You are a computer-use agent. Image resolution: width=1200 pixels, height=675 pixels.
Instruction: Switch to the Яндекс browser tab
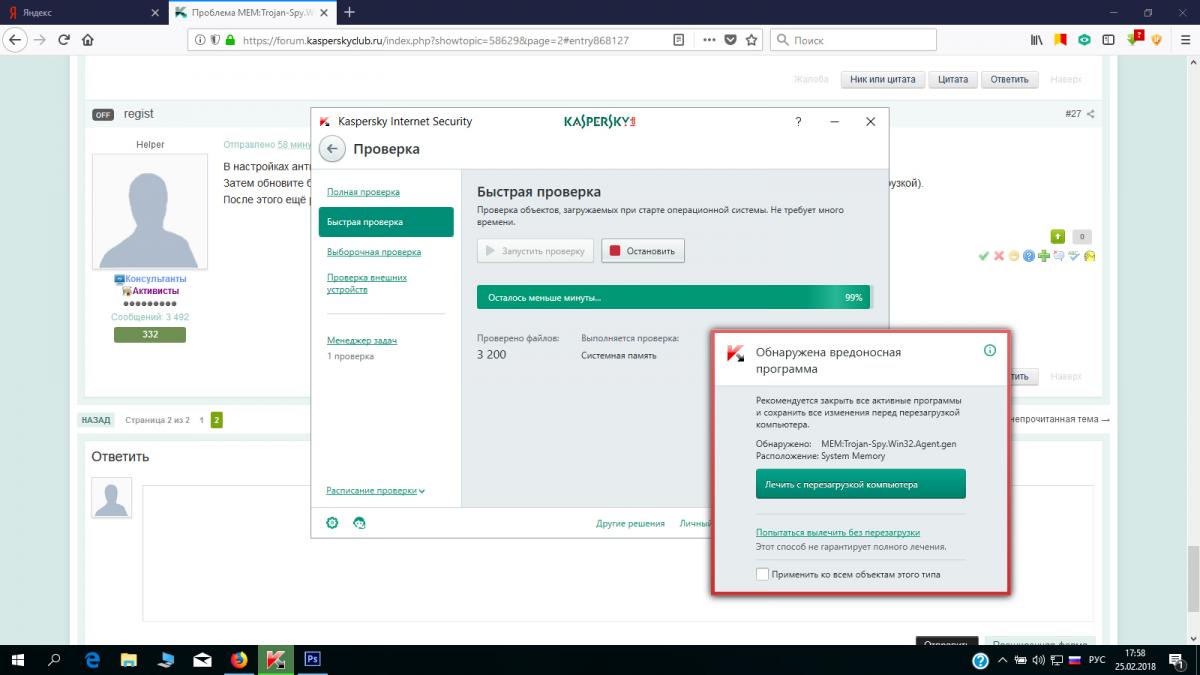(82, 13)
